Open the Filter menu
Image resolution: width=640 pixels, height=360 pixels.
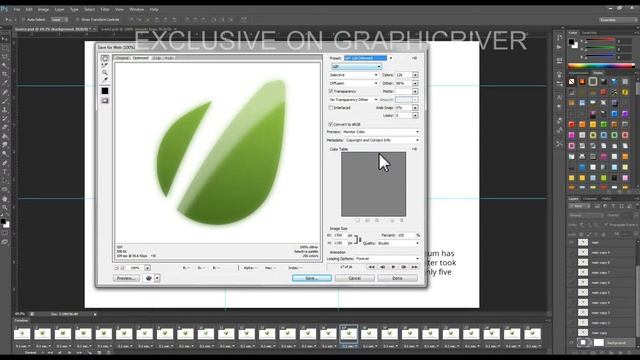[105, 9]
